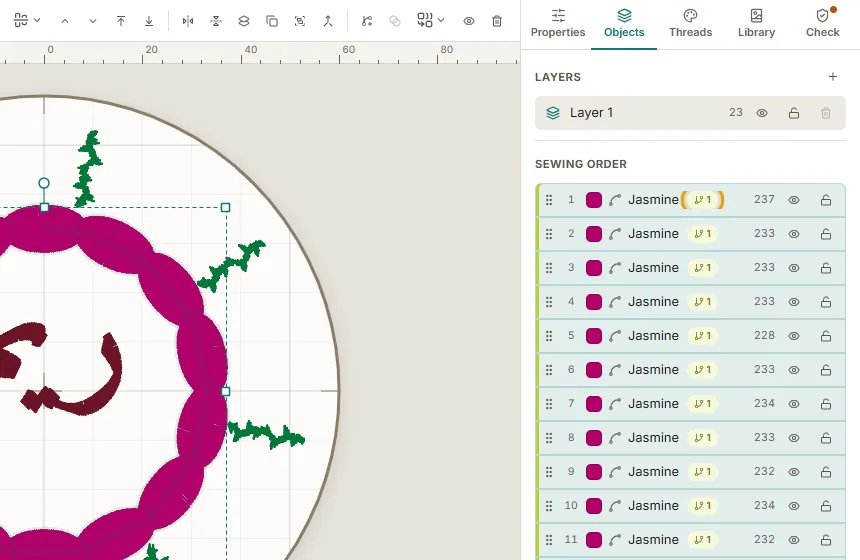Click the SEWING ORDER heading
The image size is (860, 560).
(580, 164)
